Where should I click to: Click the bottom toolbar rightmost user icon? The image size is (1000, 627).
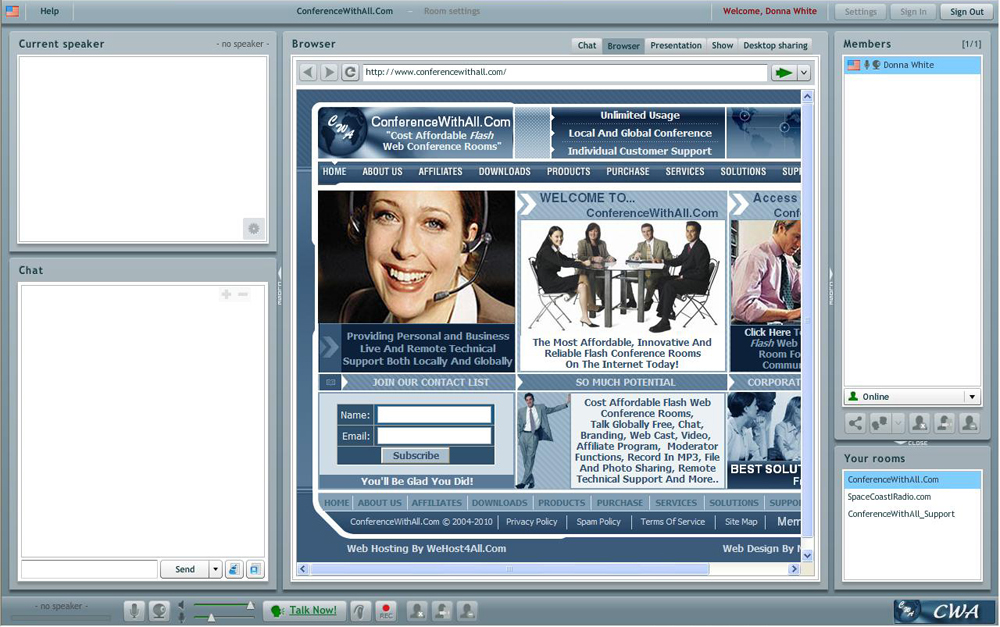pos(467,611)
